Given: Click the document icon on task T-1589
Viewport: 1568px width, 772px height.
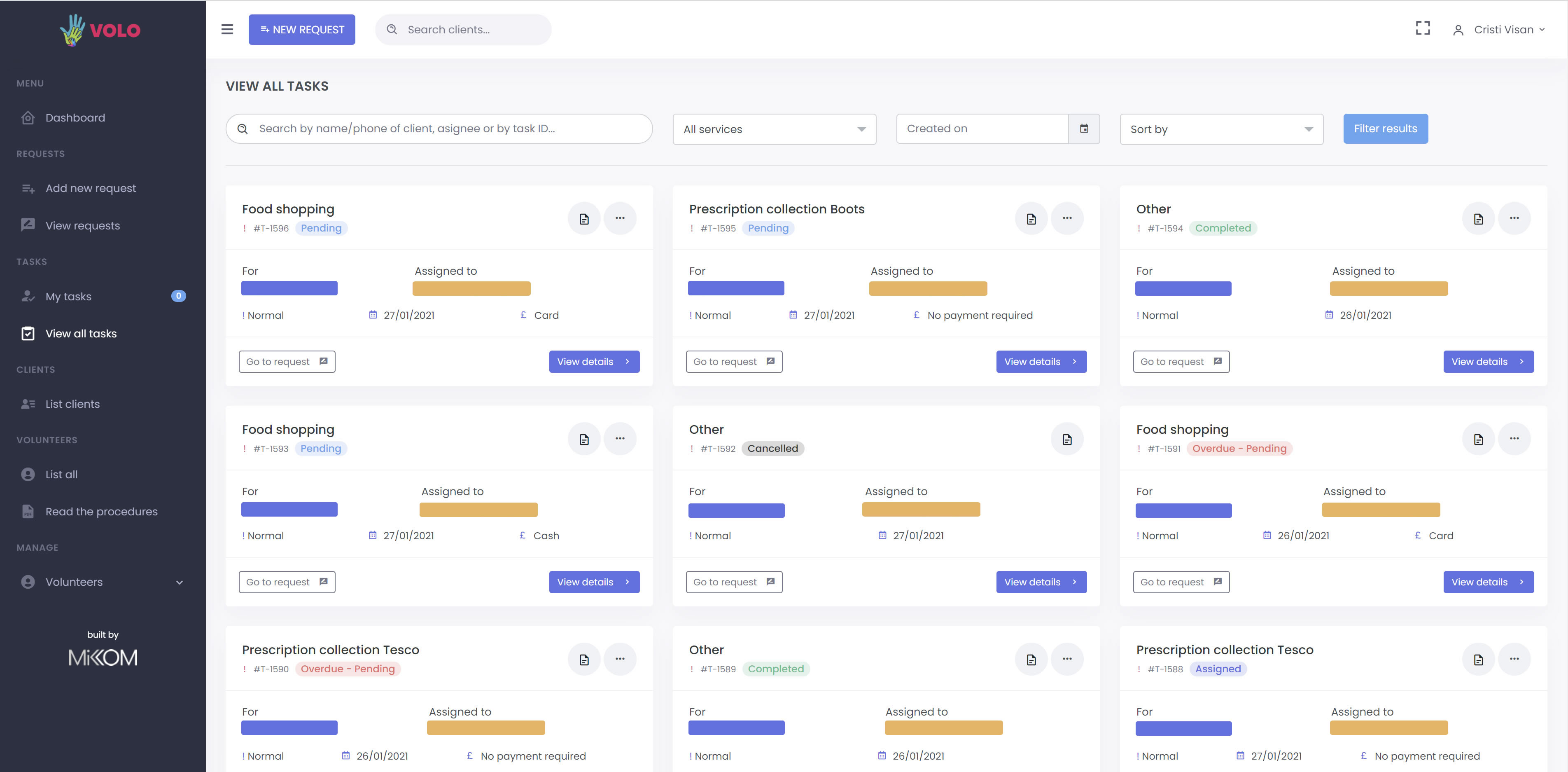Looking at the screenshot, I should click(x=1031, y=660).
